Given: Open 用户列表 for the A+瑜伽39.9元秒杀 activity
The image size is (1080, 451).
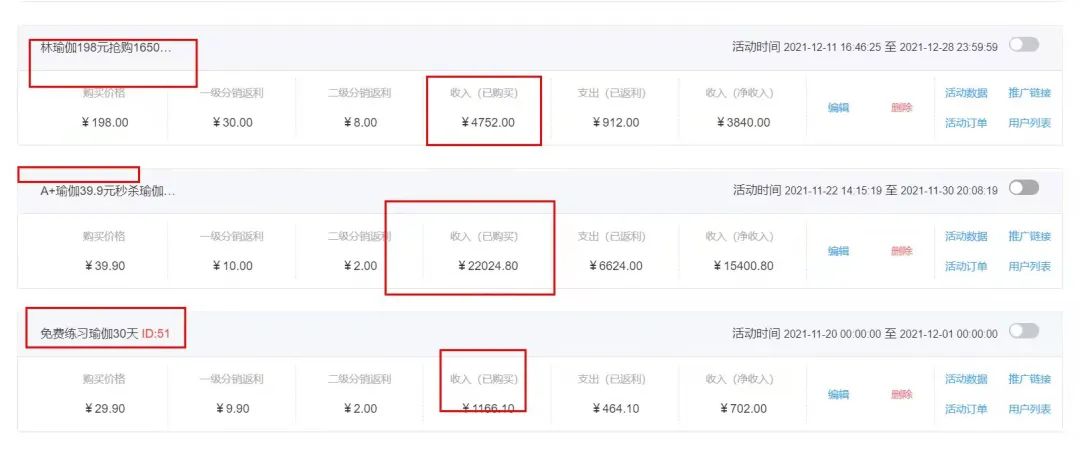Looking at the screenshot, I should point(1029,266).
